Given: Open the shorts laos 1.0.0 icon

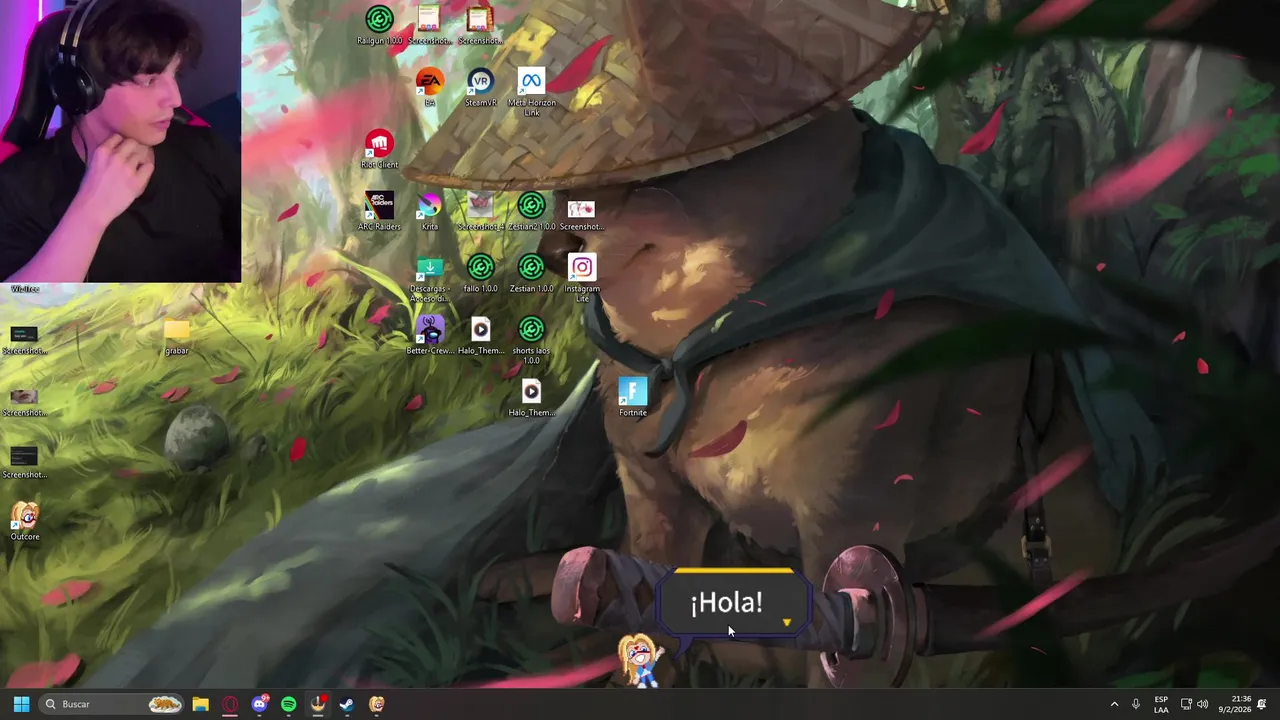Looking at the screenshot, I should click(x=531, y=340).
